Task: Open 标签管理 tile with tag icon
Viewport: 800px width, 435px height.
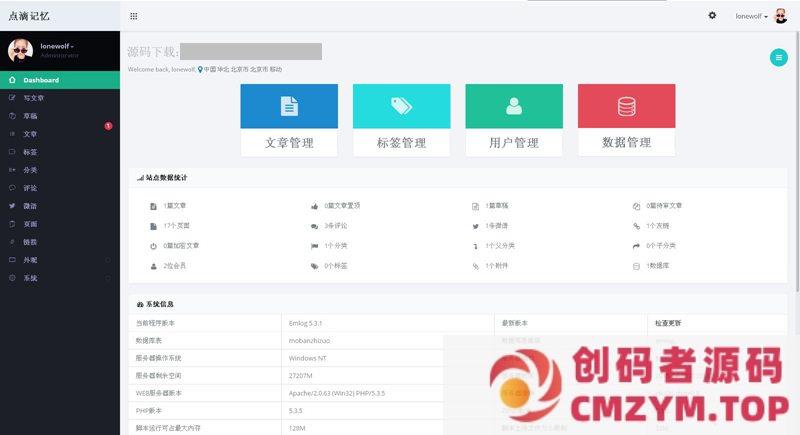Action: 401,120
